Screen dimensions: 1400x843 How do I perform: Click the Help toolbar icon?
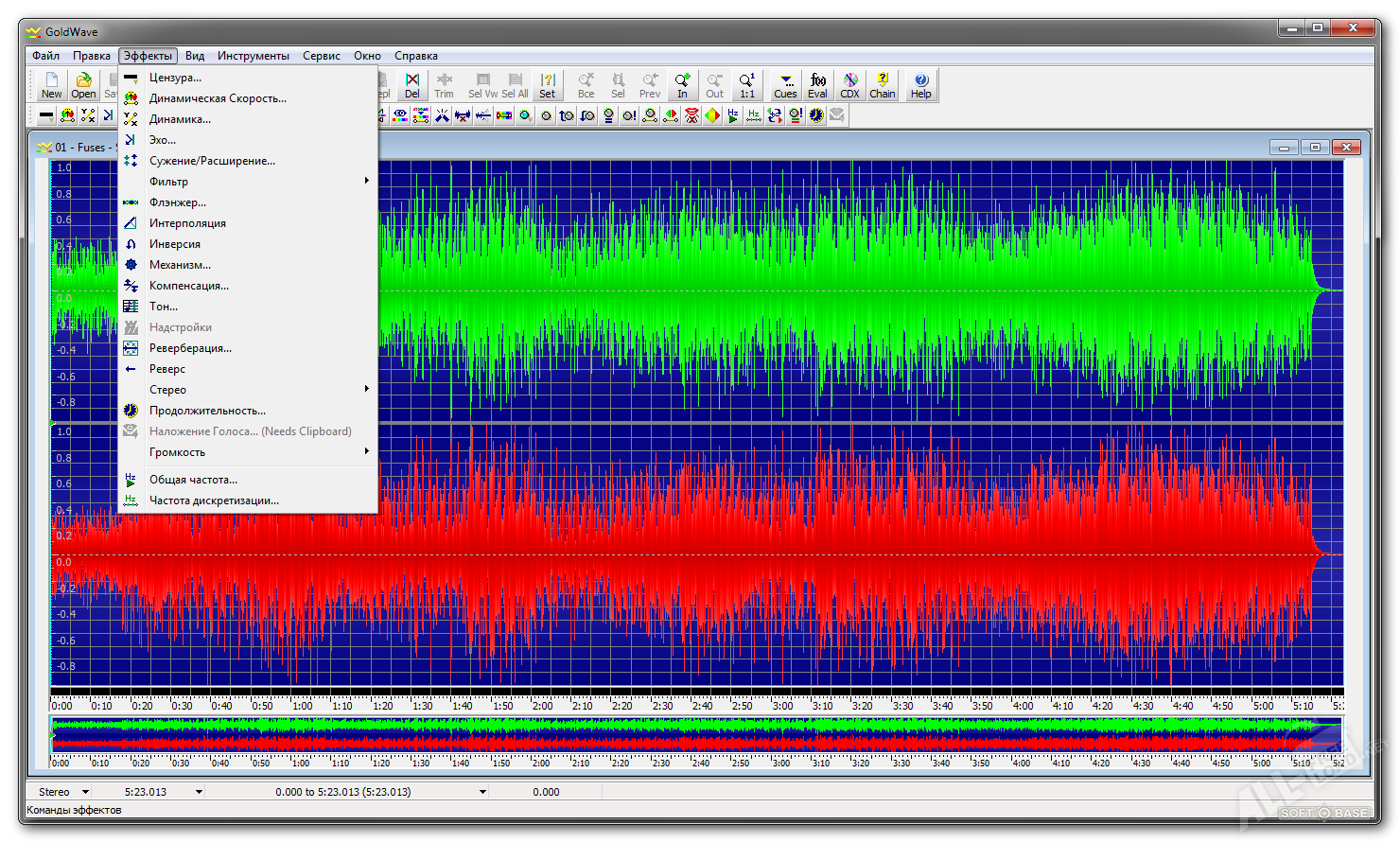[x=920, y=84]
